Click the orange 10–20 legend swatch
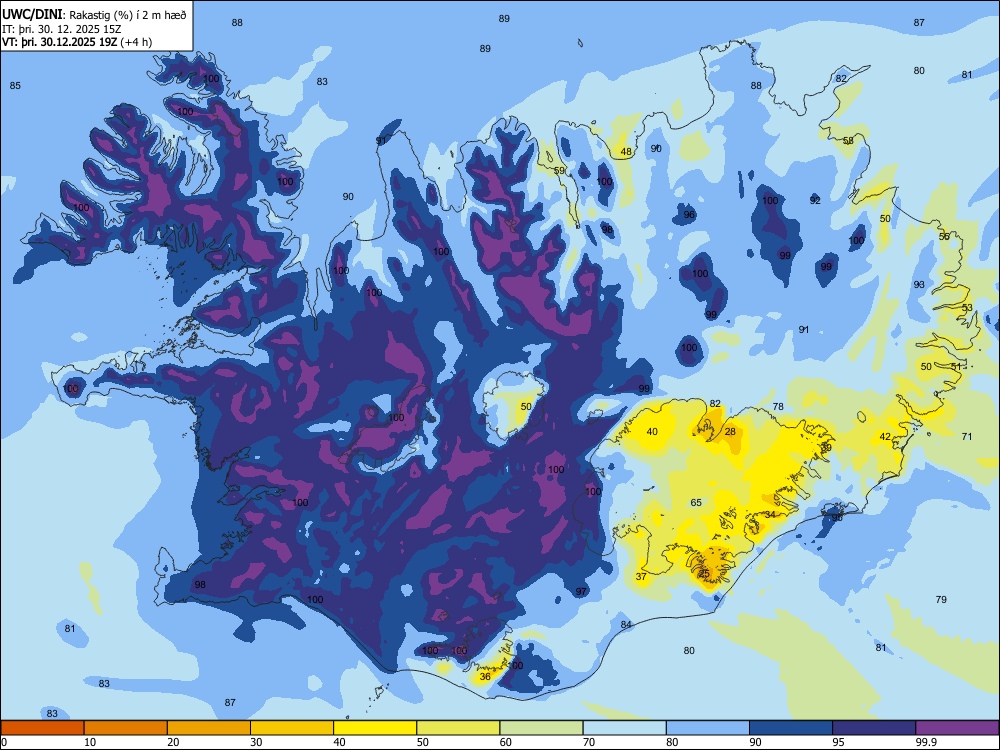The height and width of the screenshot is (750, 1000). click(126, 728)
